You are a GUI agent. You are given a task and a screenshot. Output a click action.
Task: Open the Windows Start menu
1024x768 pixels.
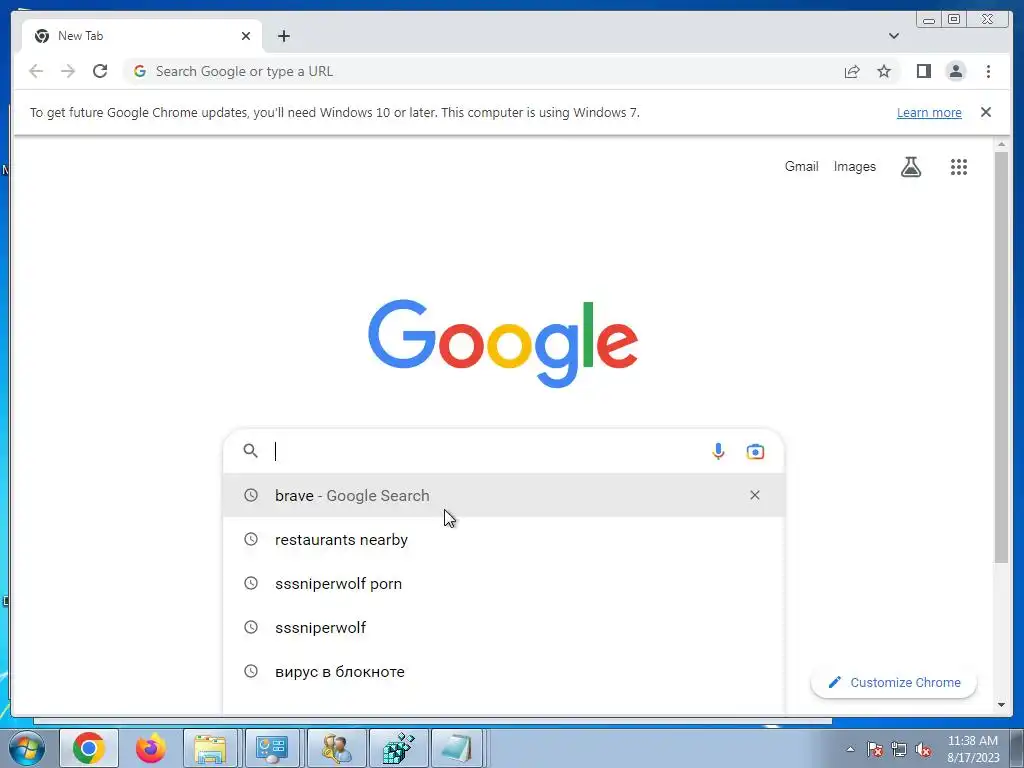point(26,748)
